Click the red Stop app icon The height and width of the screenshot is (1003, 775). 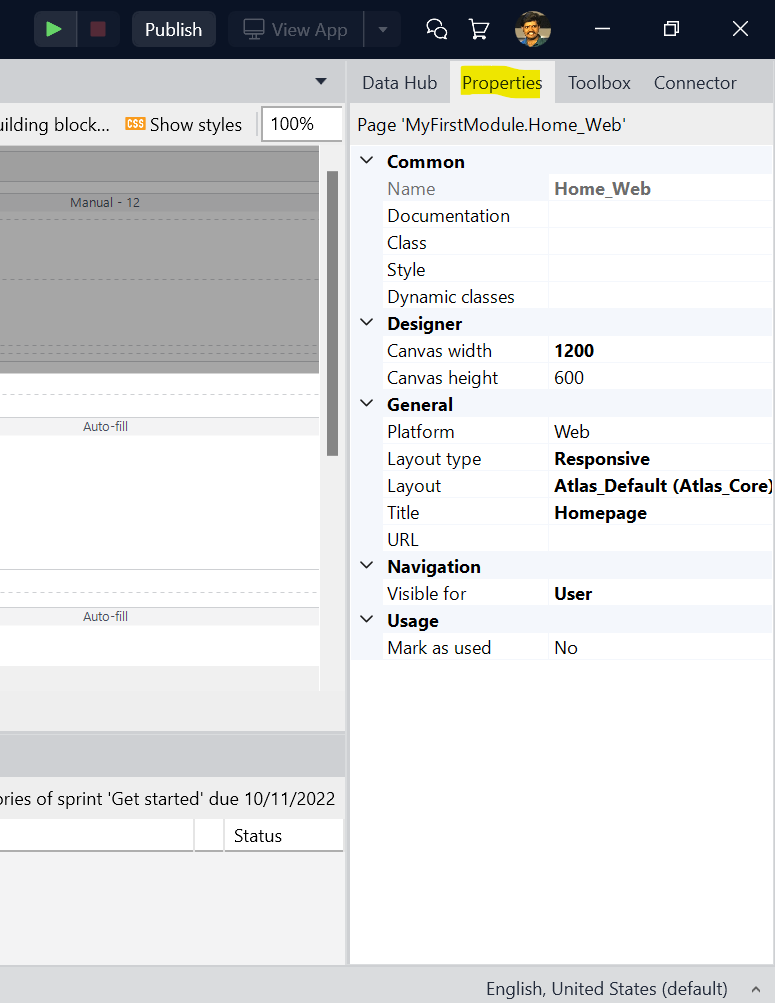[98, 29]
